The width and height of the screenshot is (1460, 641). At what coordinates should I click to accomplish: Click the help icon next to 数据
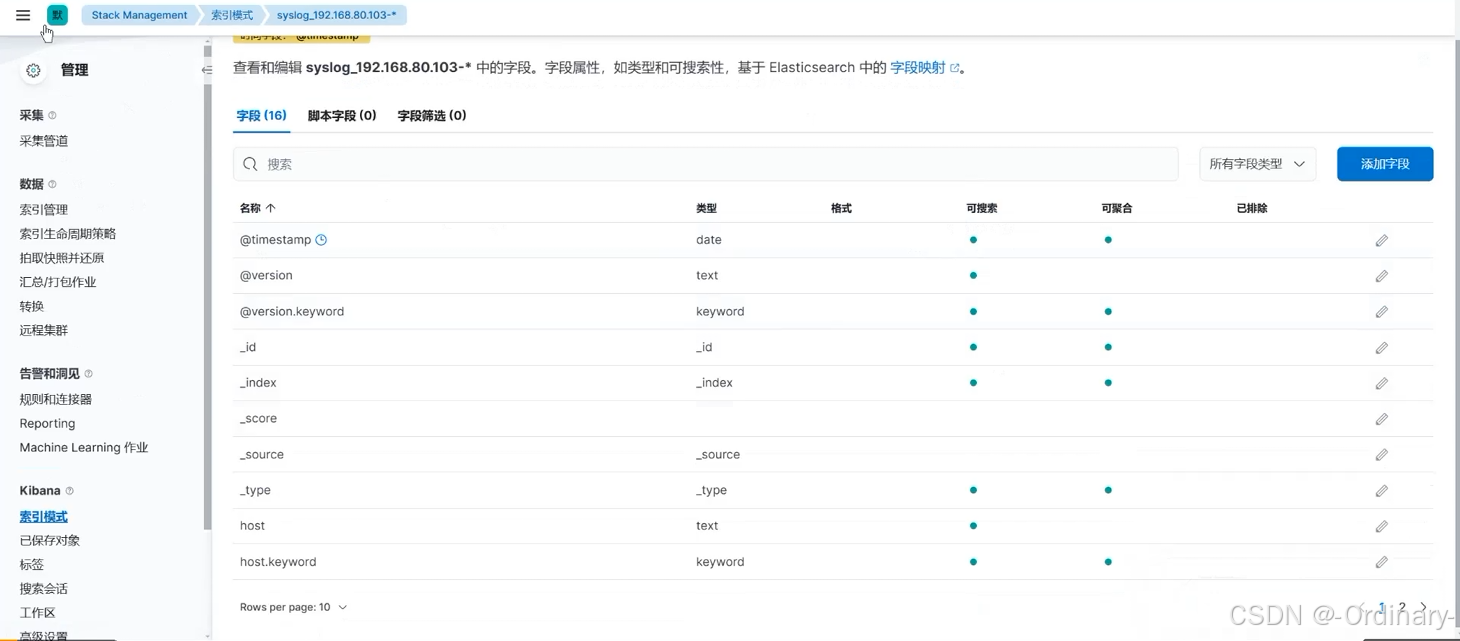[x=53, y=184]
